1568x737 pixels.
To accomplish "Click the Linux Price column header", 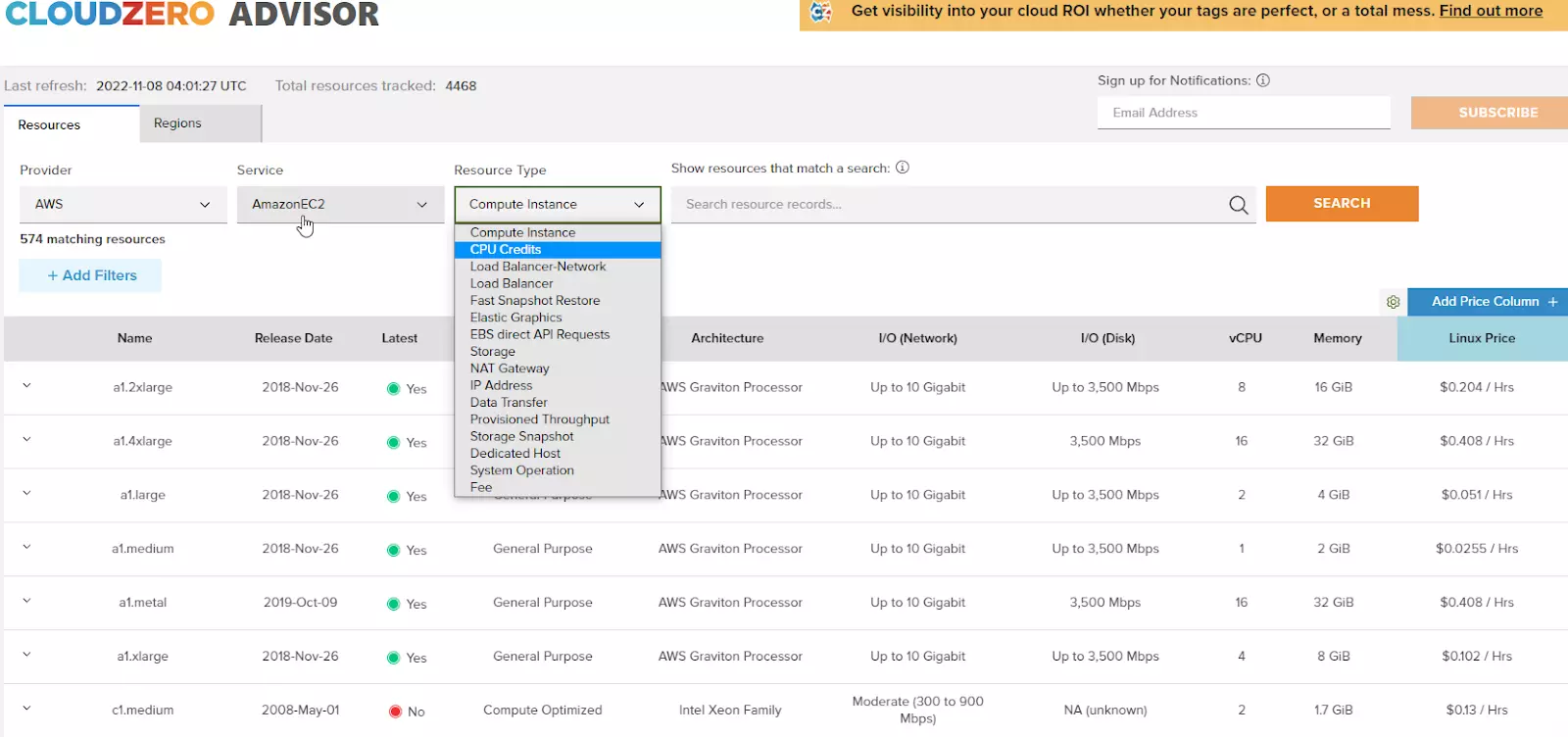I will 1482,338.
